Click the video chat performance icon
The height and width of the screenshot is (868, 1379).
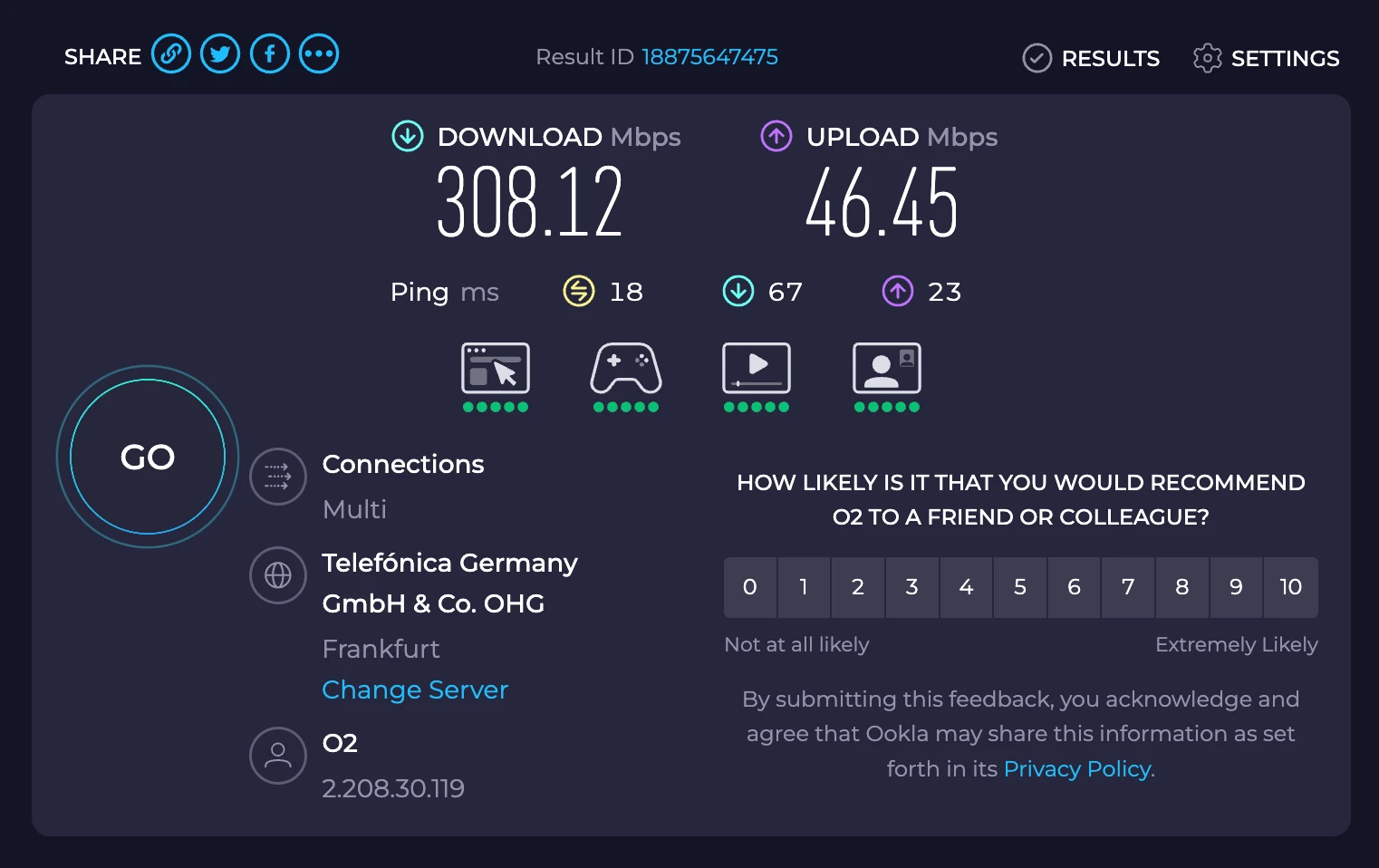[x=887, y=369]
